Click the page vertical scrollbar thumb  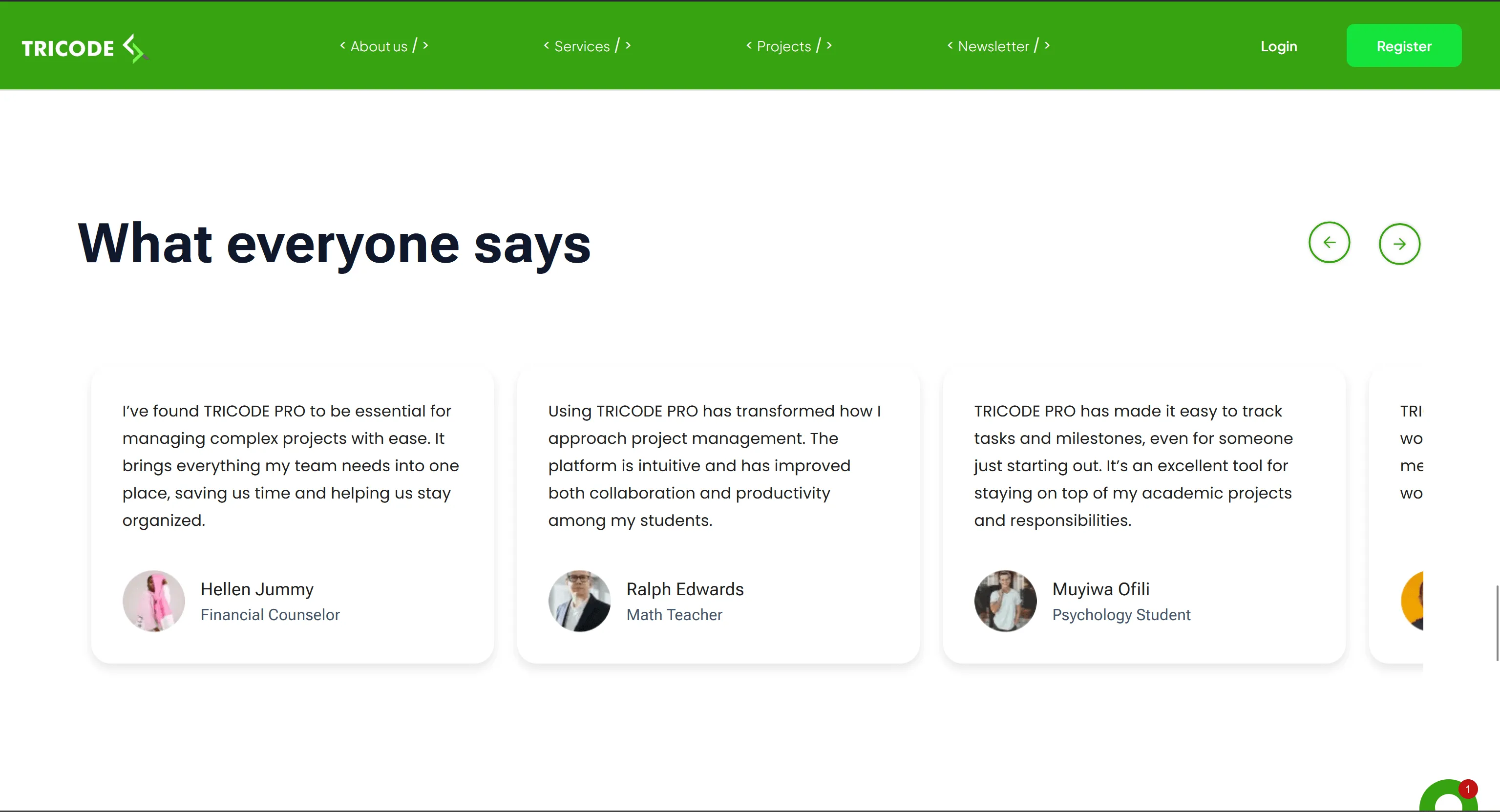coord(1497,623)
